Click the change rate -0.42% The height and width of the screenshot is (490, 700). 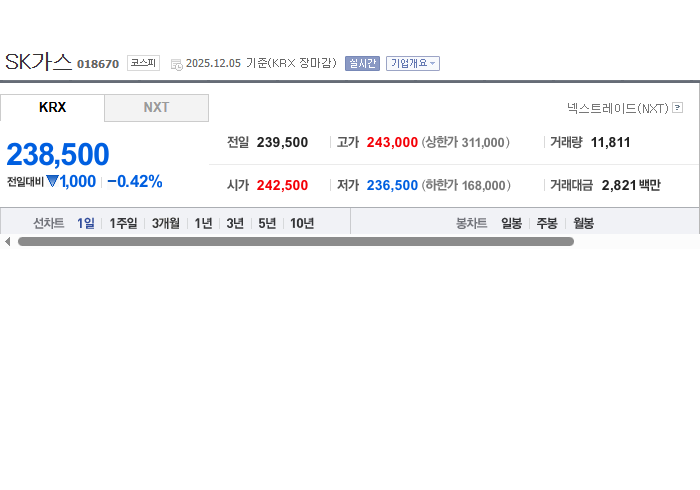pyautogui.click(x=134, y=181)
